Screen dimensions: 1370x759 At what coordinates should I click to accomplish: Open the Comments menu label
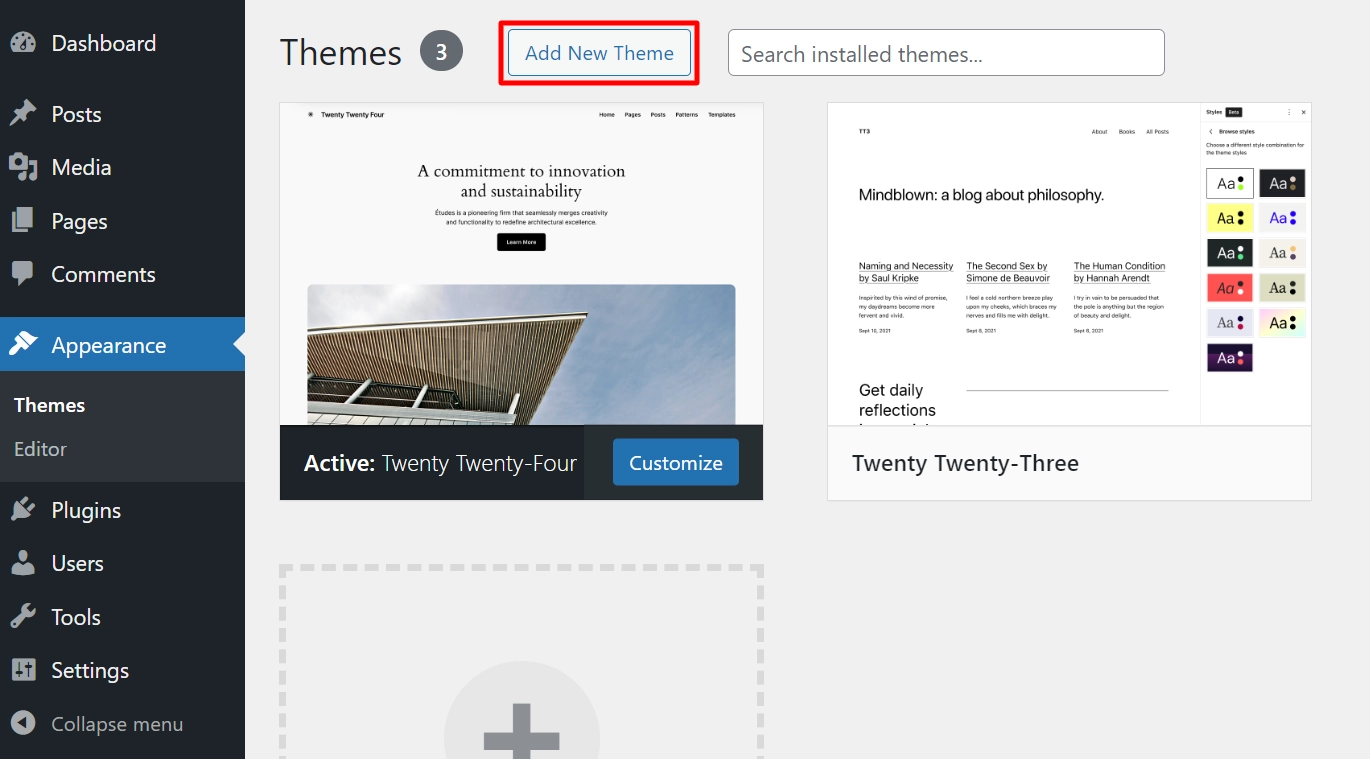[103, 274]
